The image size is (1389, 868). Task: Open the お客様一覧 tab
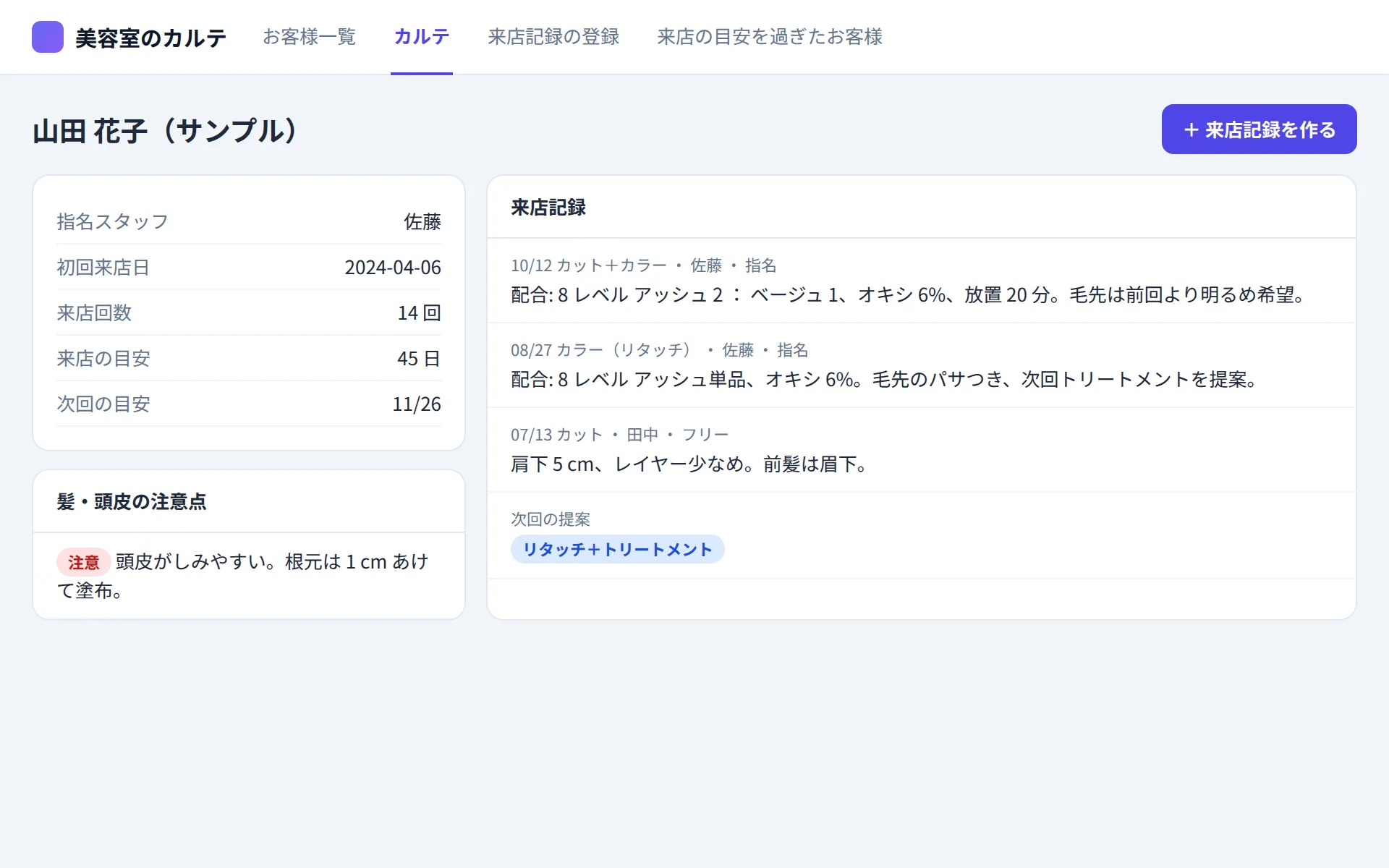(x=309, y=37)
